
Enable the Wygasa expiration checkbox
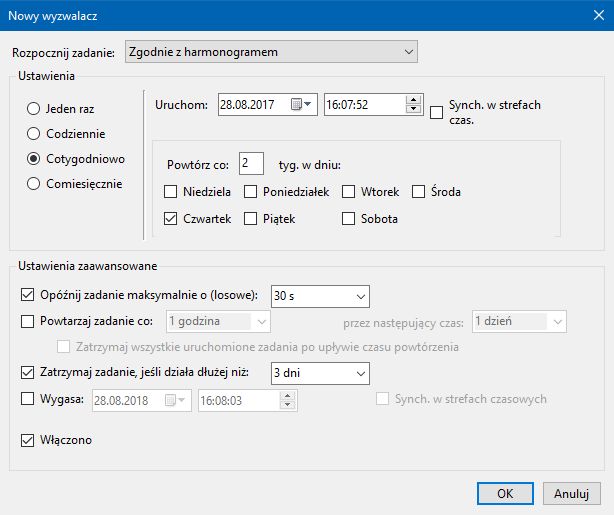27,399
